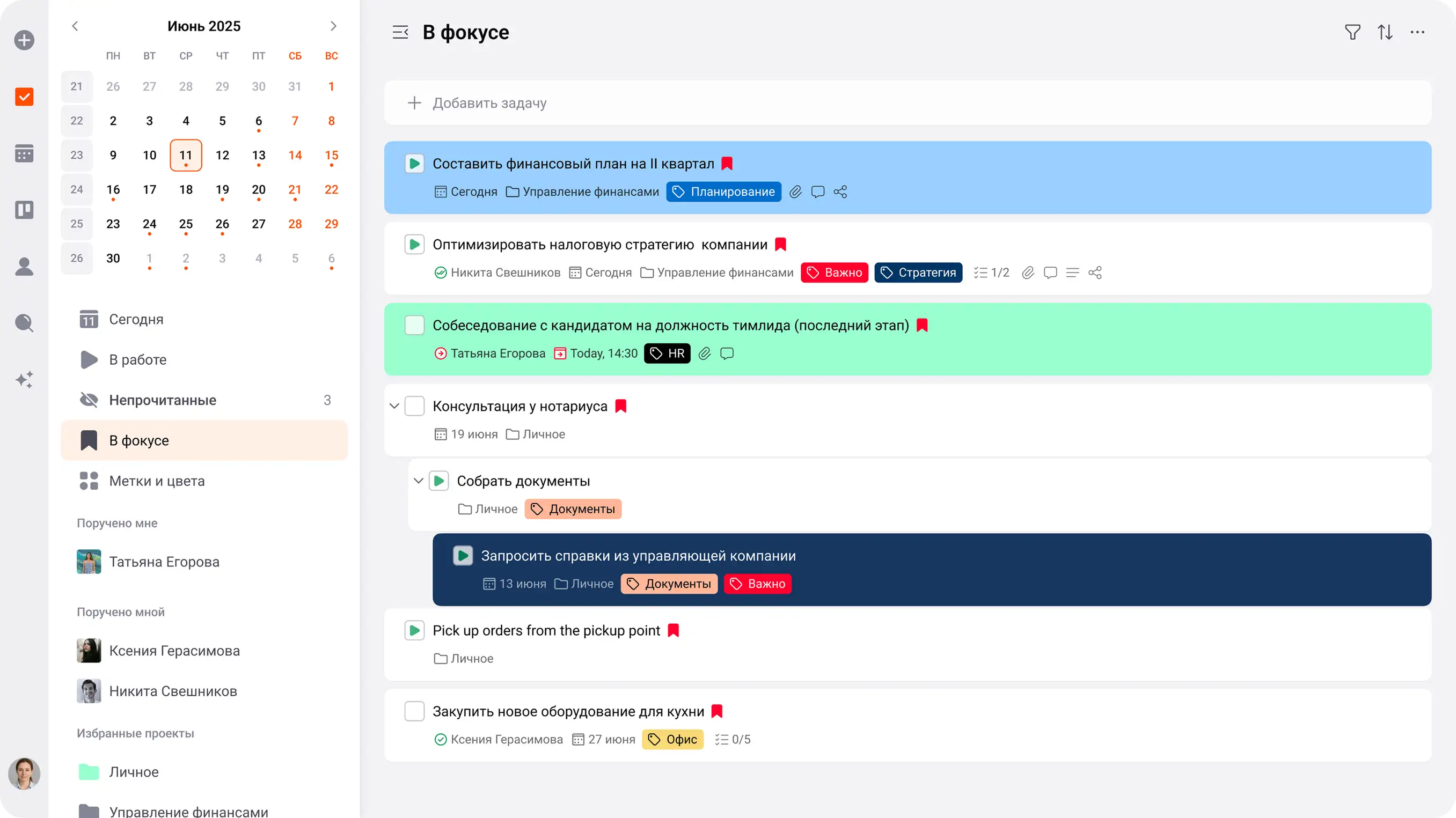Click share icon on financial plan task
The image size is (1456, 818).
[x=840, y=192]
